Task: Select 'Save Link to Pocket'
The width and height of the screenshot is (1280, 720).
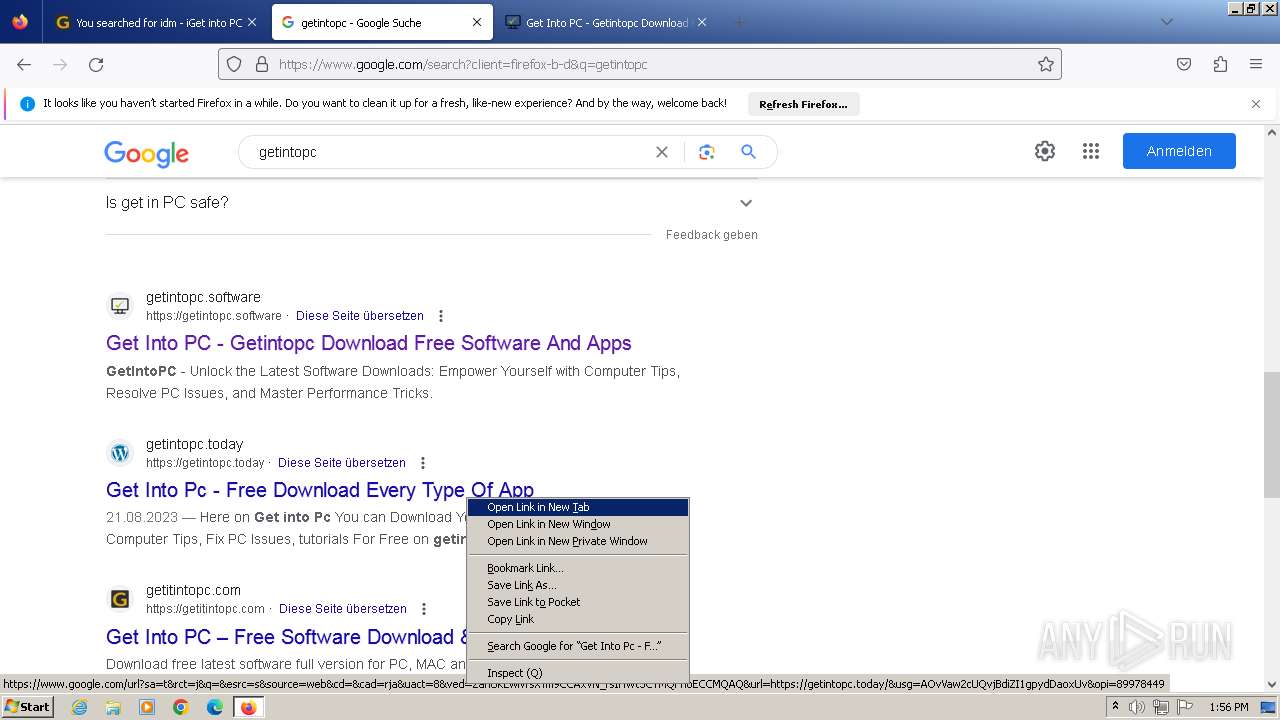Action: coord(578,602)
